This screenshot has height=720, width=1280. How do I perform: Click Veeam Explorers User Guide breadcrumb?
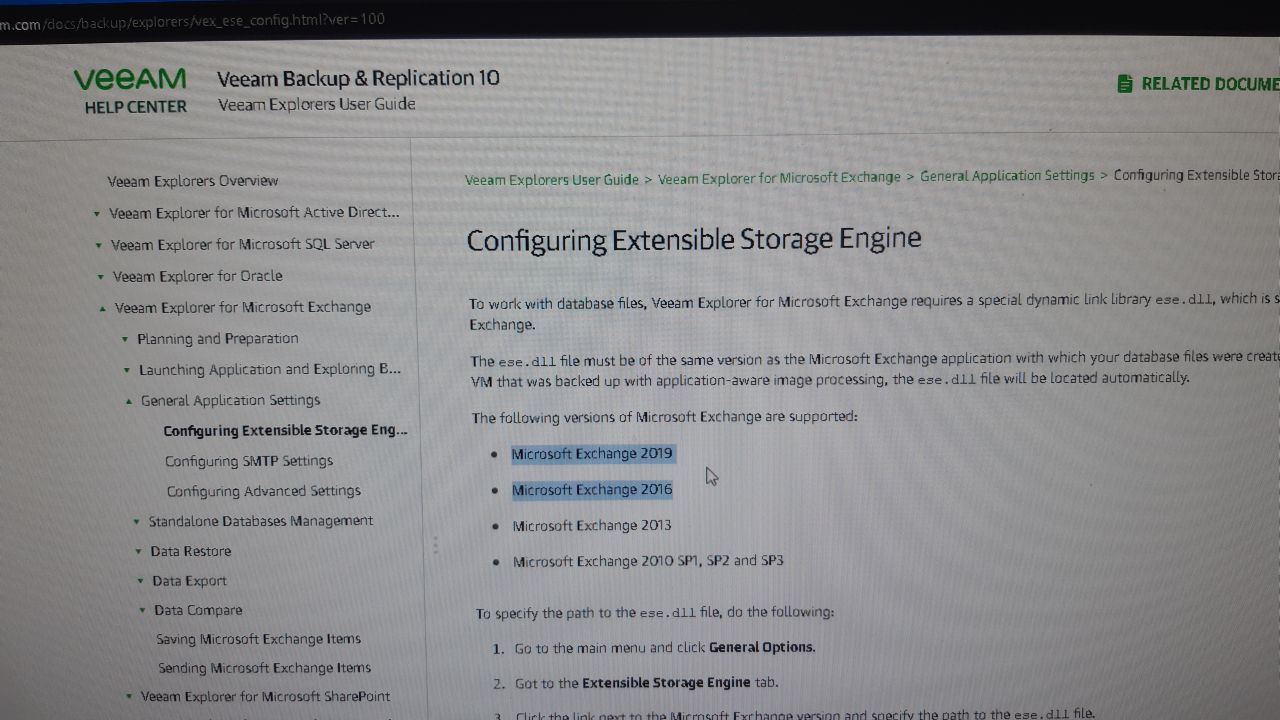(x=552, y=180)
